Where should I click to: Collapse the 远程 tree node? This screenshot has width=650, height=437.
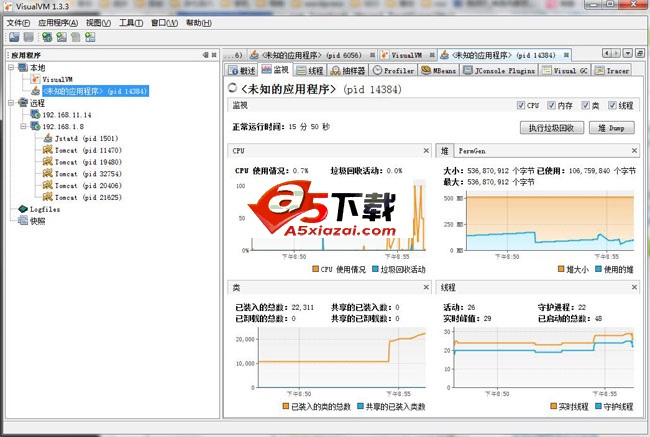pyautogui.click(x=11, y=102)
